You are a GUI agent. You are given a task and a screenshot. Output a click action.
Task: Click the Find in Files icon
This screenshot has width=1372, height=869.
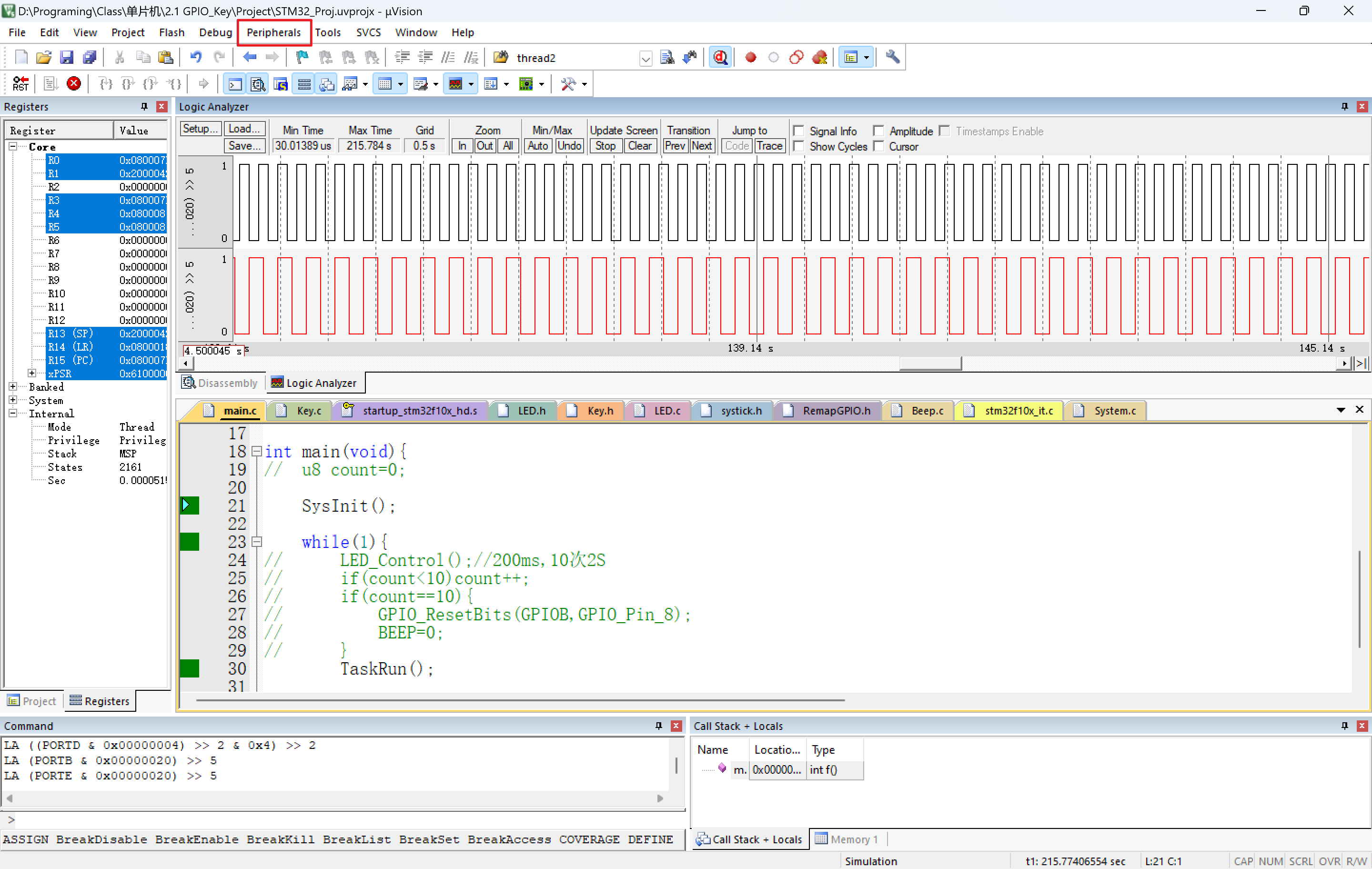666,58
